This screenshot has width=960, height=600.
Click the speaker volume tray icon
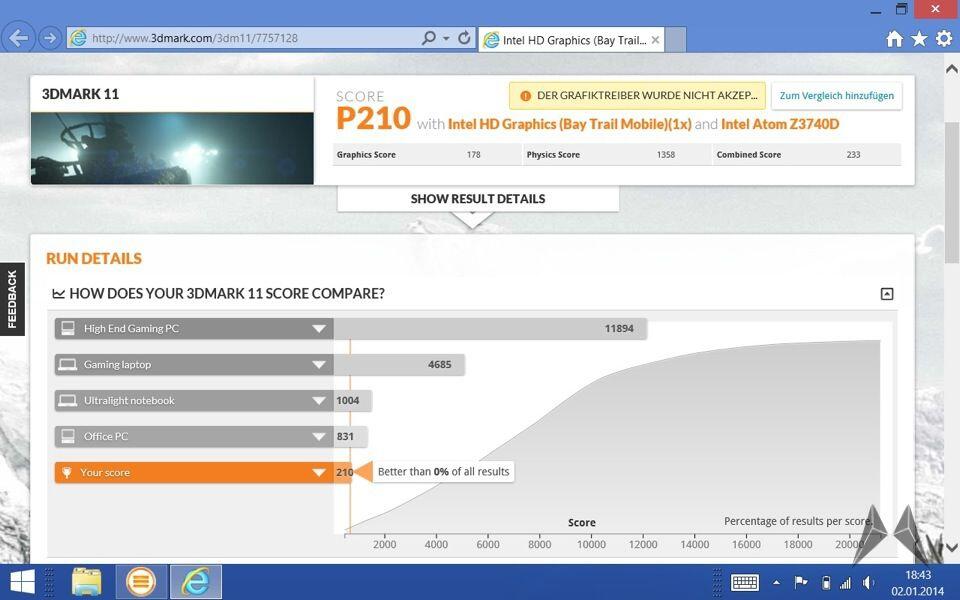[x=869, y=582]
